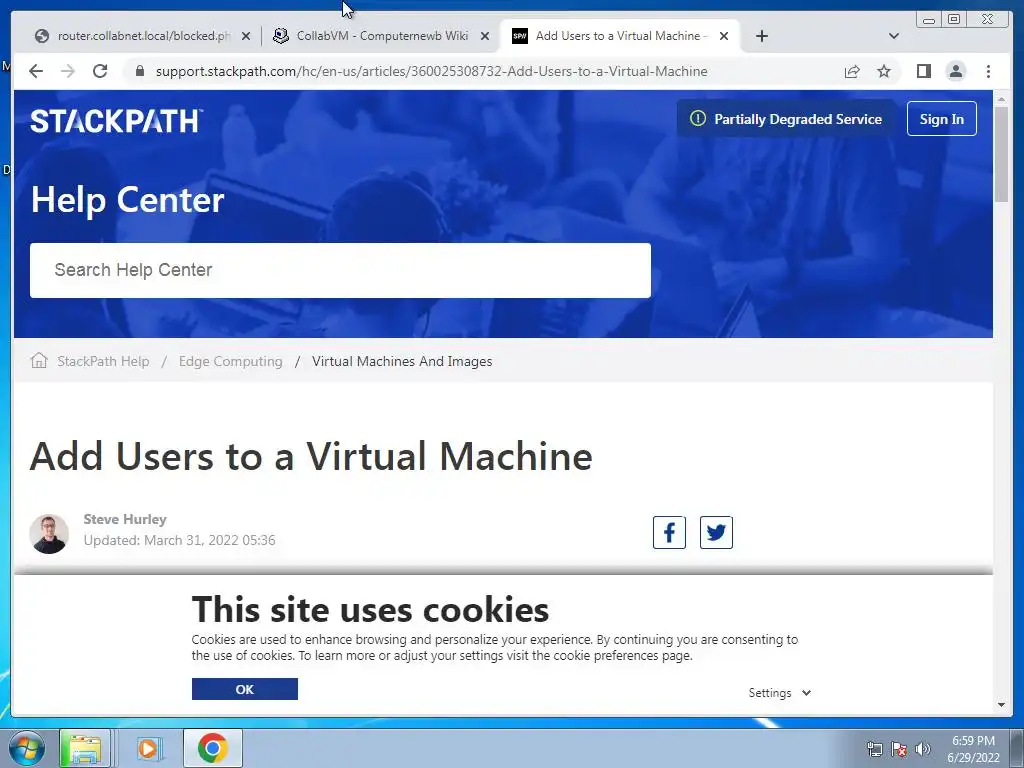
Task: Click Steve Hurley author avatar
Action: click(x=49, y=534)
